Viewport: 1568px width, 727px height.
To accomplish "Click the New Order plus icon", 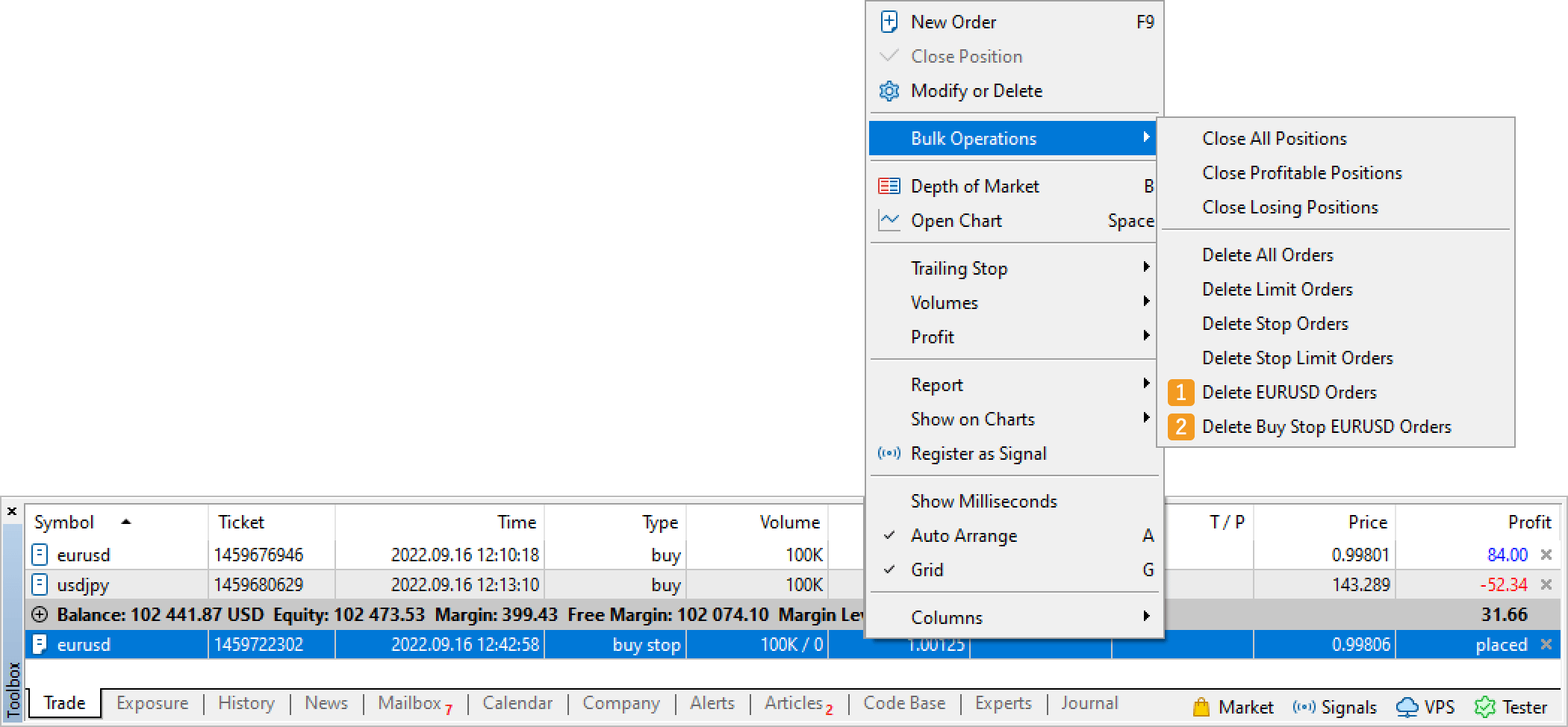I will click(889, 22).
